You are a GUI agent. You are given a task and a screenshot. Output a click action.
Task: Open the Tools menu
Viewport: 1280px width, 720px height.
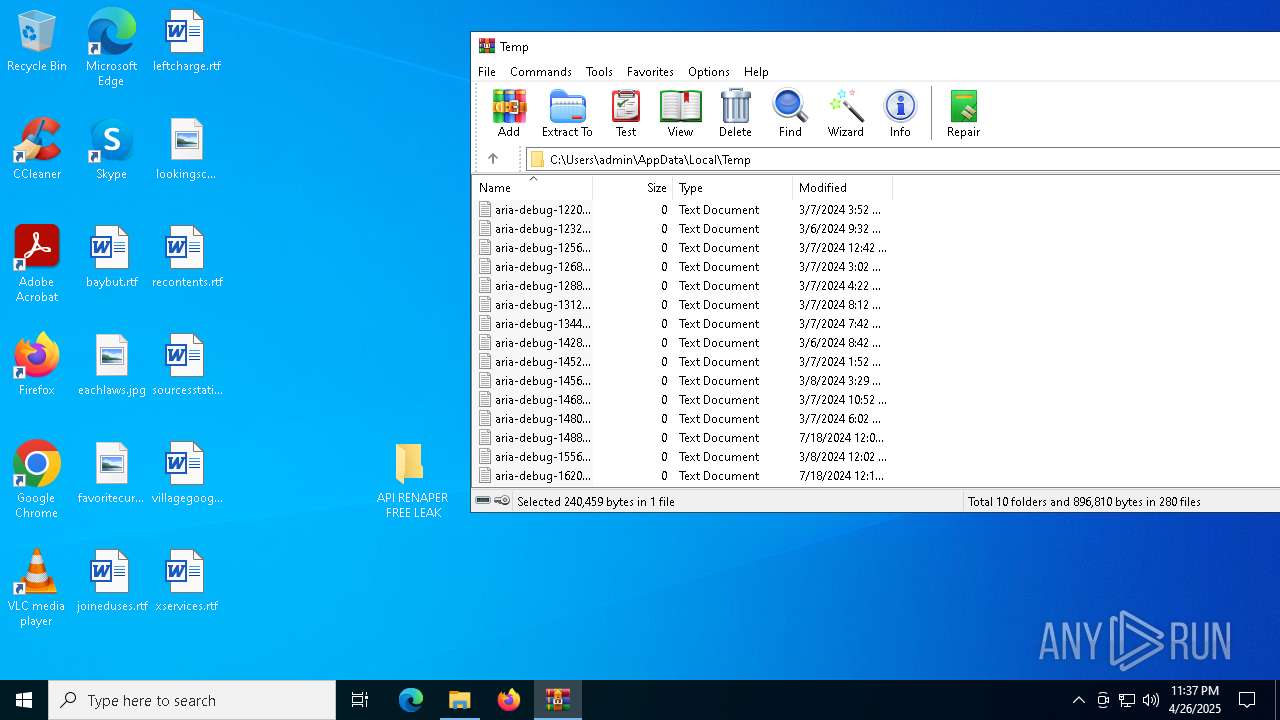click(599, 72)
